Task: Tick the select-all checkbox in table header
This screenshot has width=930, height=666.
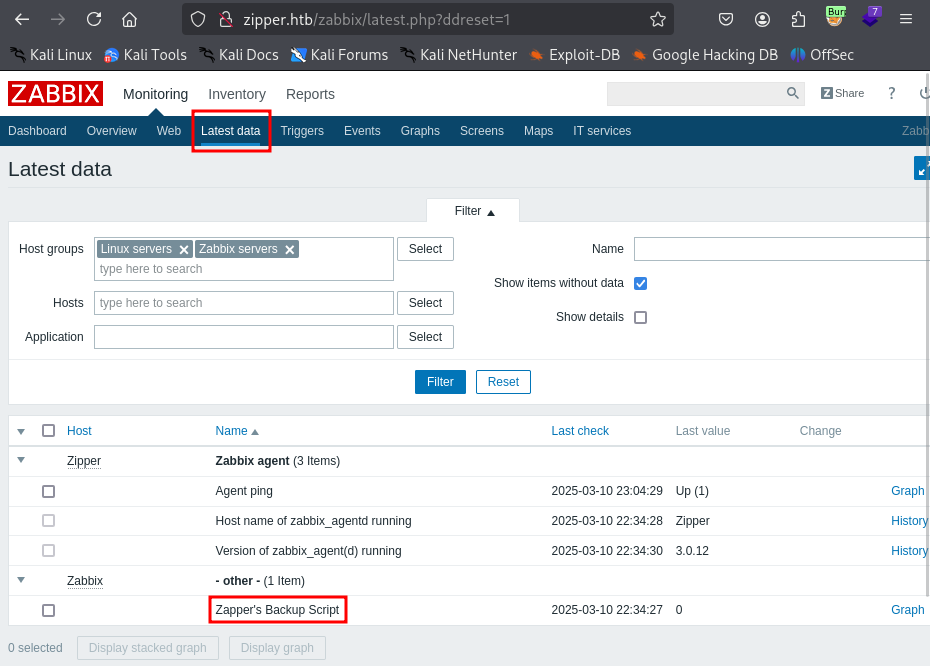Action: click(49, 431)
